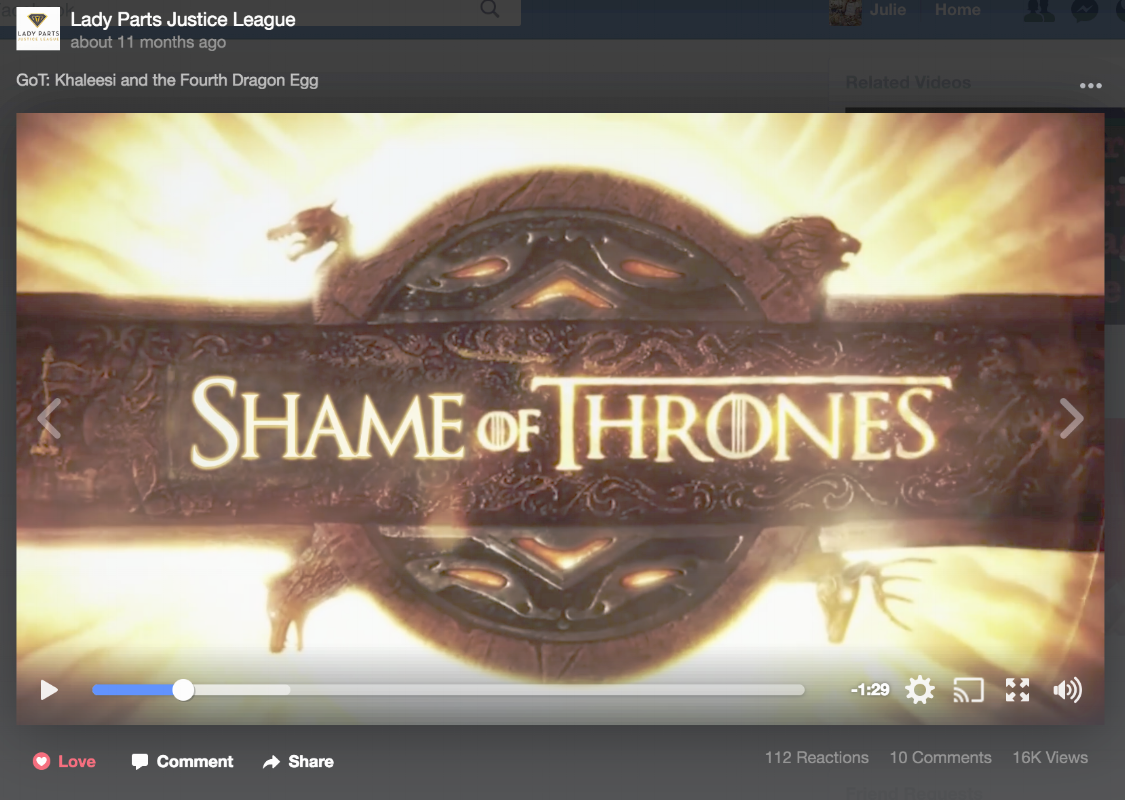Enter fullscreen video mode

coord(1017,690)
